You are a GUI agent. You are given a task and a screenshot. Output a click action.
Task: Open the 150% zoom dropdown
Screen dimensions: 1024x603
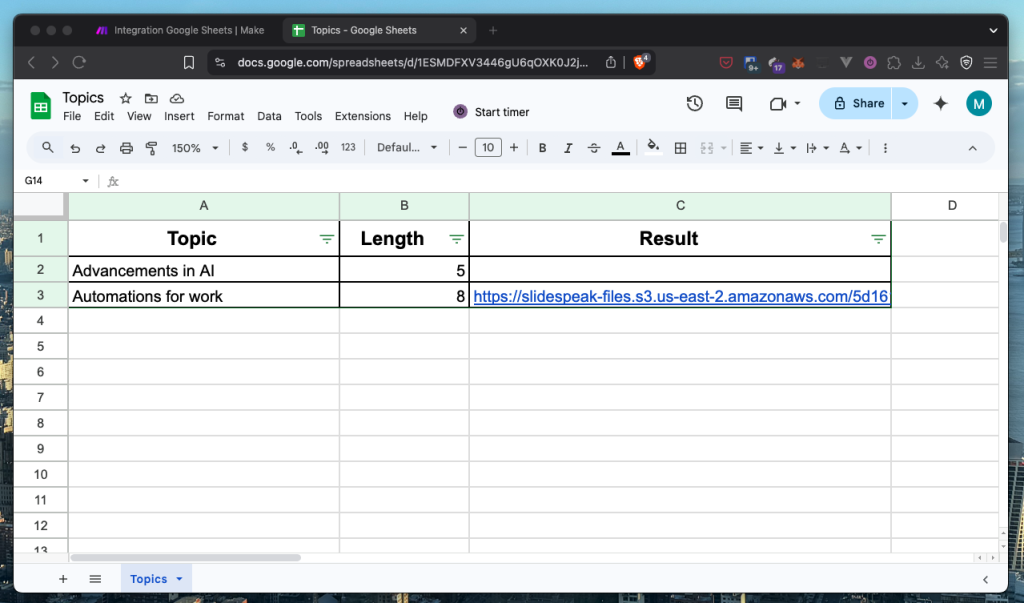[195, 148]
